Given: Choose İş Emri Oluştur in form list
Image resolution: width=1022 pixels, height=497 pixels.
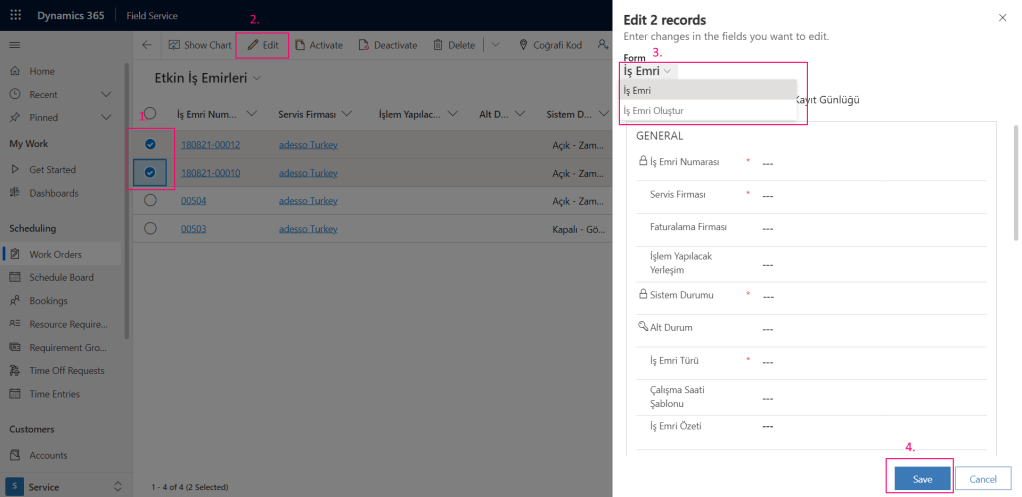Looking at the screenshot, I should pyautogui.click(x=708, y=111).
